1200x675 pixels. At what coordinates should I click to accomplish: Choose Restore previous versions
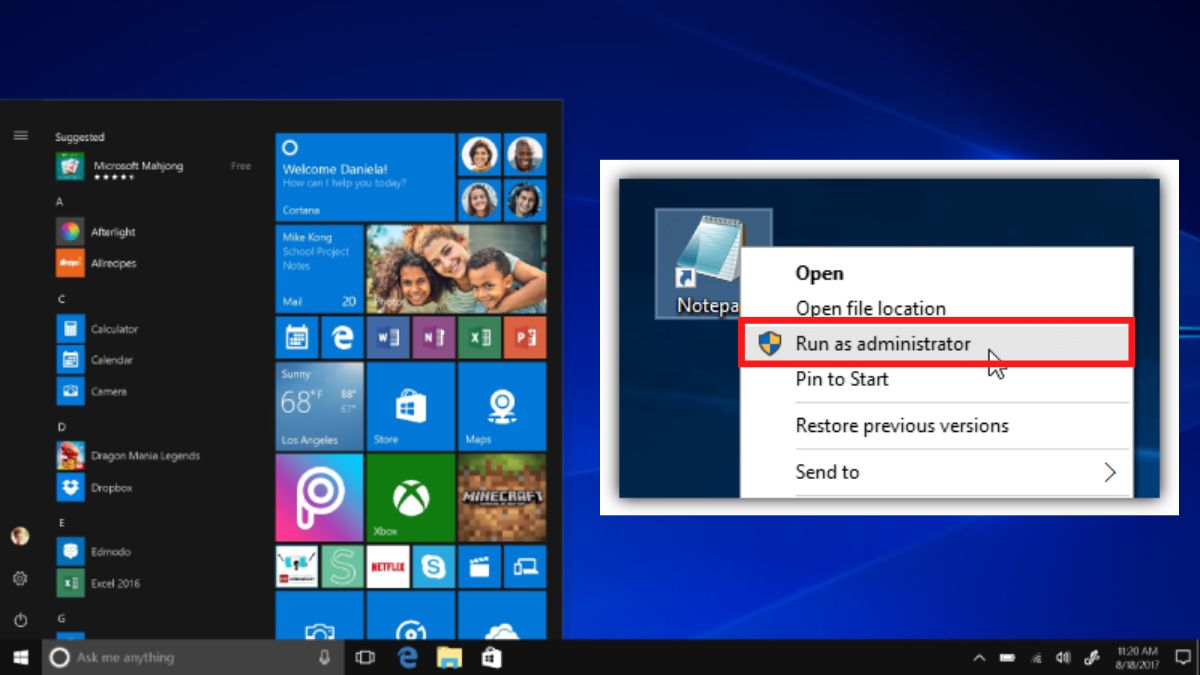[902, 426]
